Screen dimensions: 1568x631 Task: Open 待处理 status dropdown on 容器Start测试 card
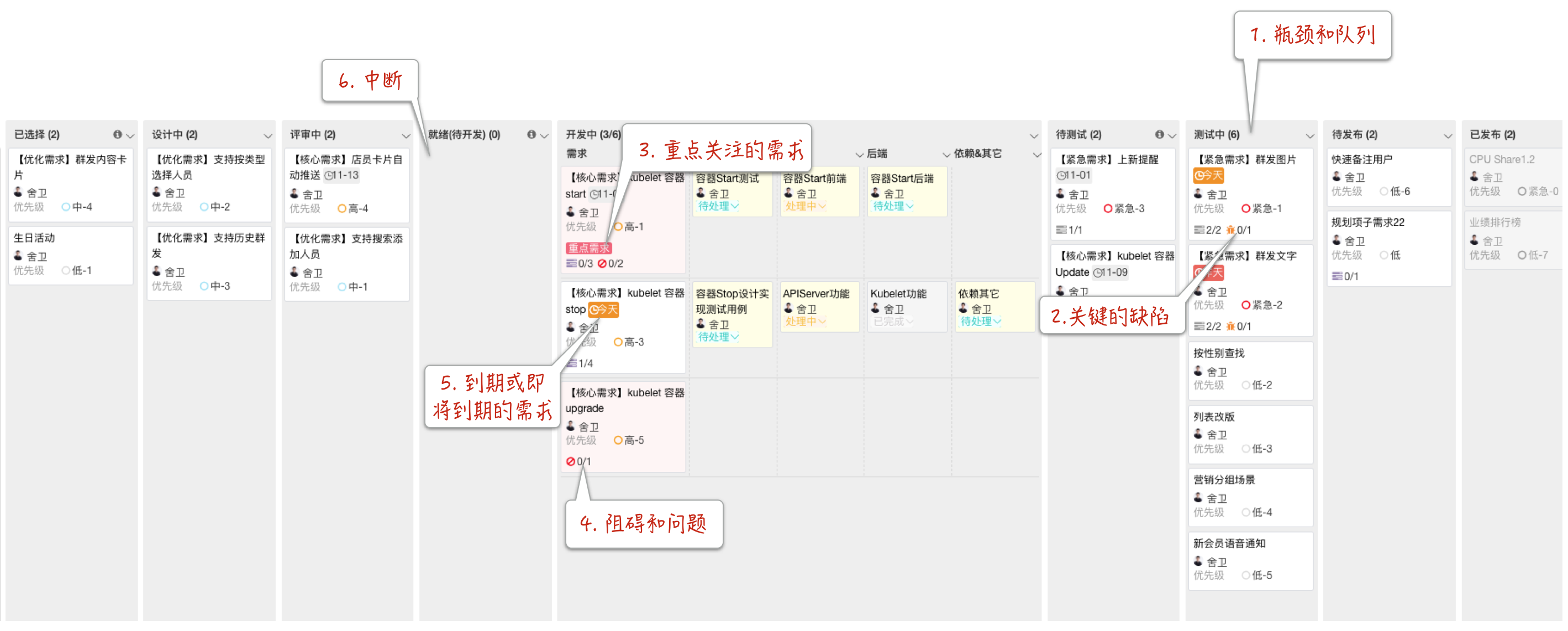(718, 206)
